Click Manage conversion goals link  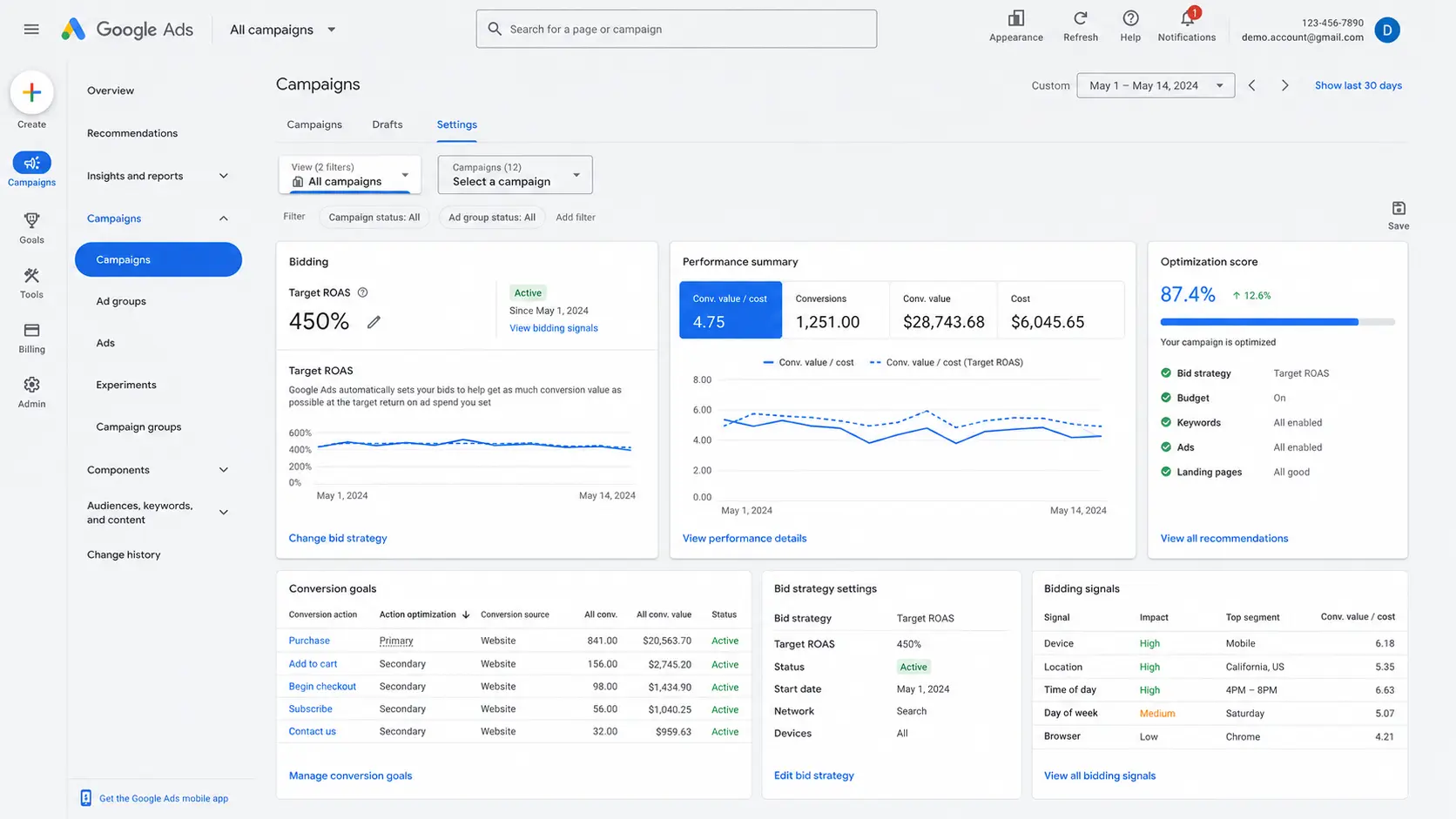[x=350, y=775]
